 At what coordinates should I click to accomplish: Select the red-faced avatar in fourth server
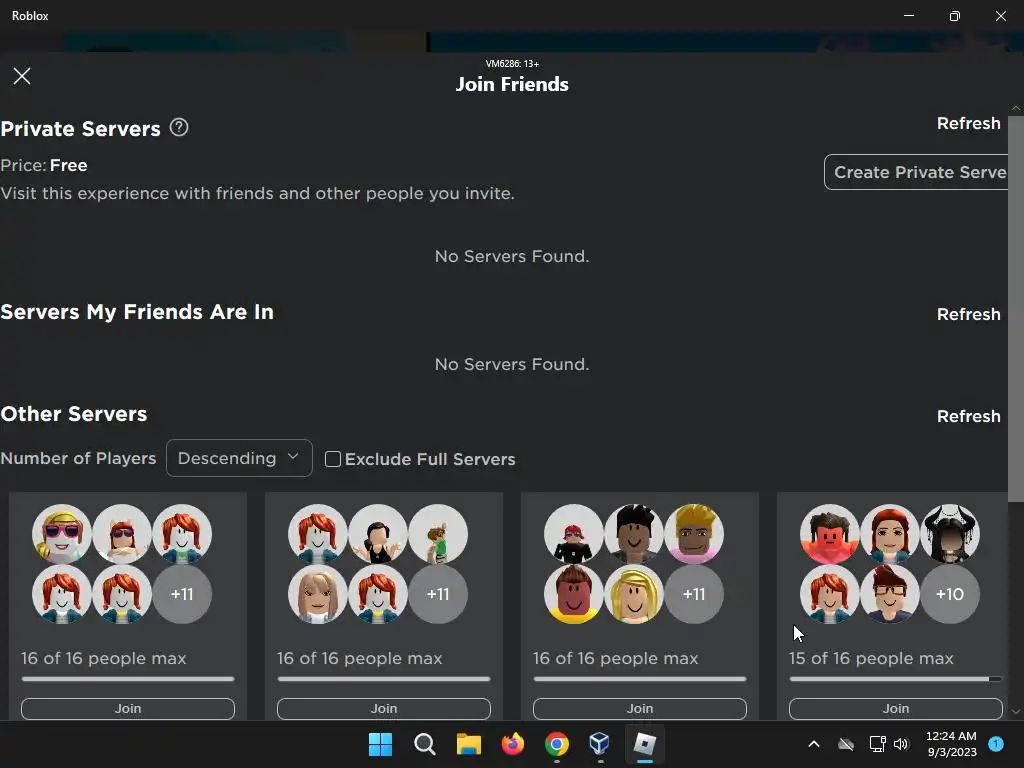pos(830,534)
